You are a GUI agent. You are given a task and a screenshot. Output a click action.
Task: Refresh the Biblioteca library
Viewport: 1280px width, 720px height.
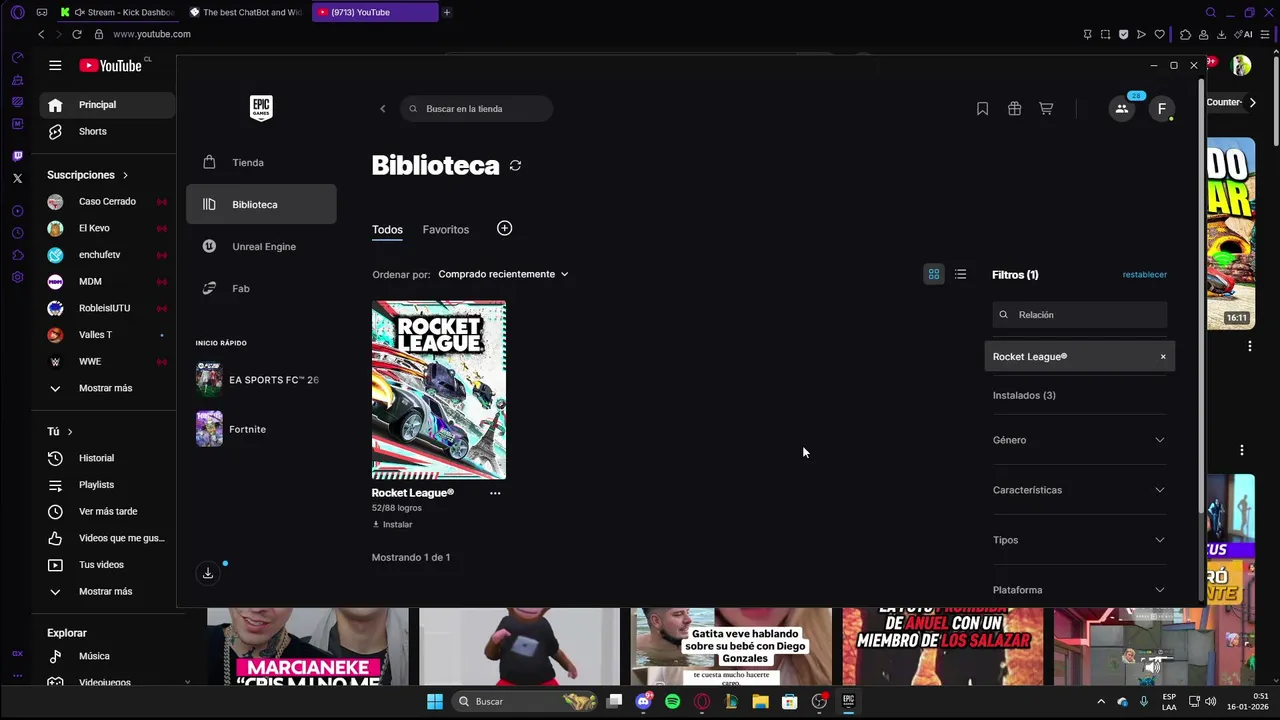pyautogui.click(x=515, y=165)
